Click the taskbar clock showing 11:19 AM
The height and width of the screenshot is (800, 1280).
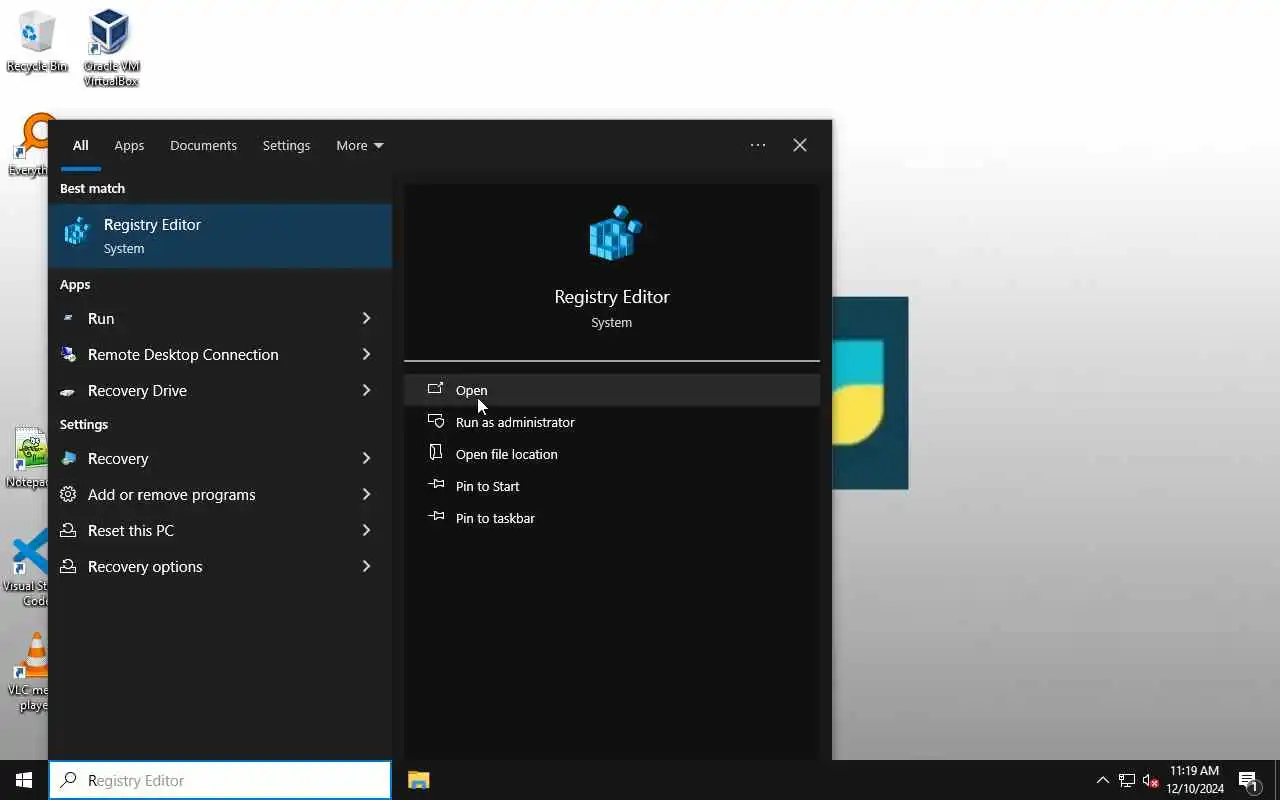[x=1195, y=780]
